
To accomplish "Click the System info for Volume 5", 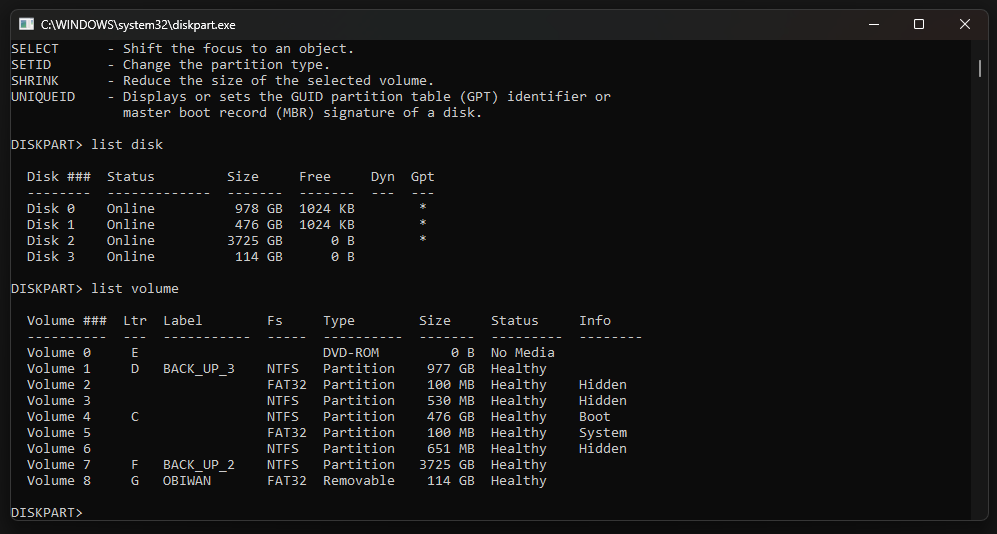I will pyautogui.click(x=603, y=432).
